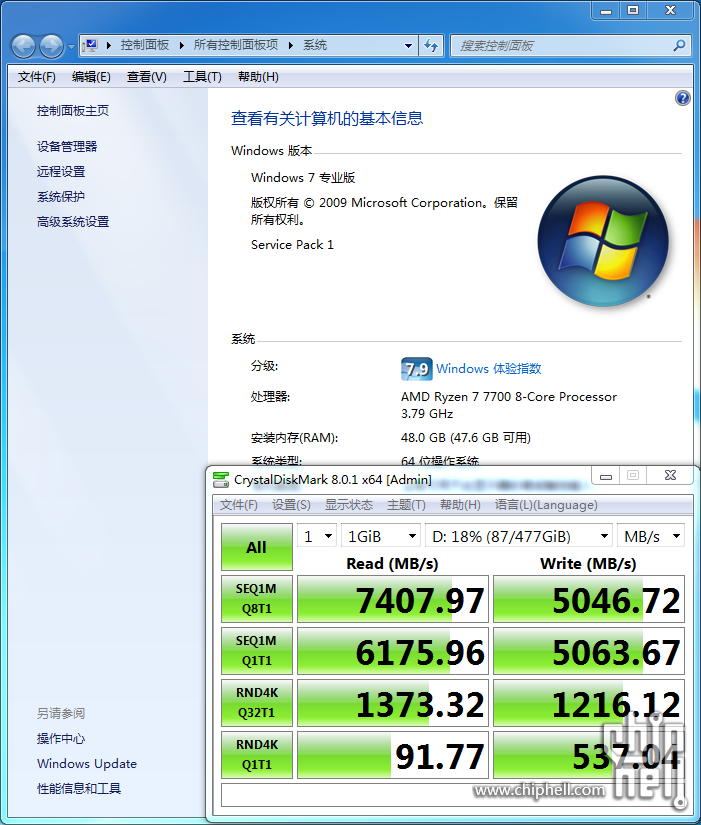Viewport: 701px width, 825px height.
Task: Click the 控制面板 breadcrumb segment
Action: click(145, 45)
